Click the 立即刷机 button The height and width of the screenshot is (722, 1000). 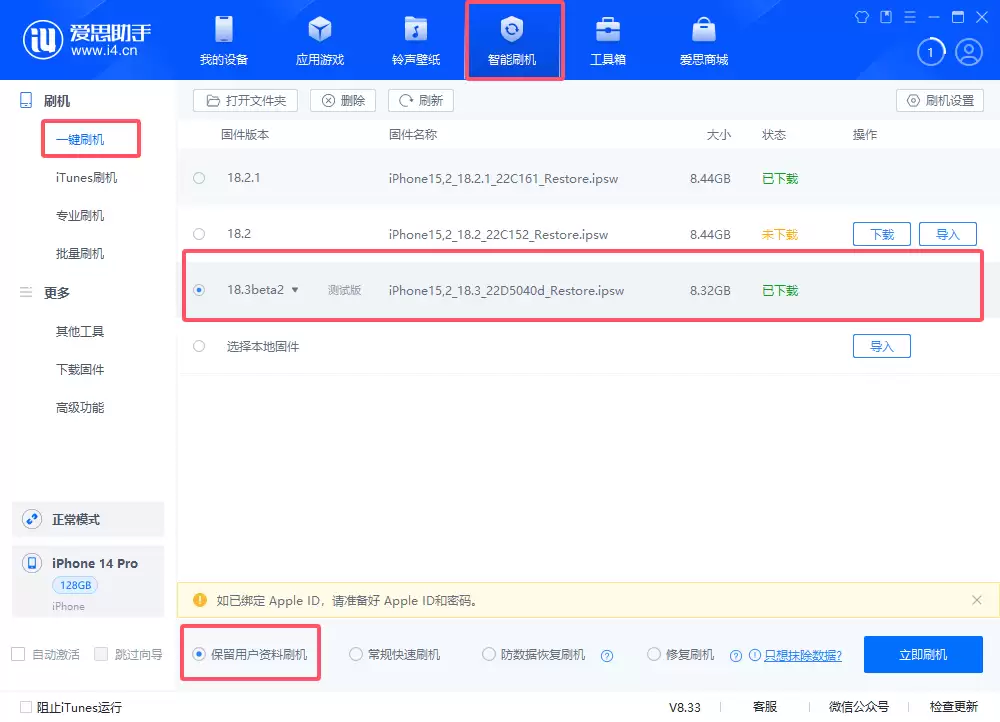click(922, 654)
